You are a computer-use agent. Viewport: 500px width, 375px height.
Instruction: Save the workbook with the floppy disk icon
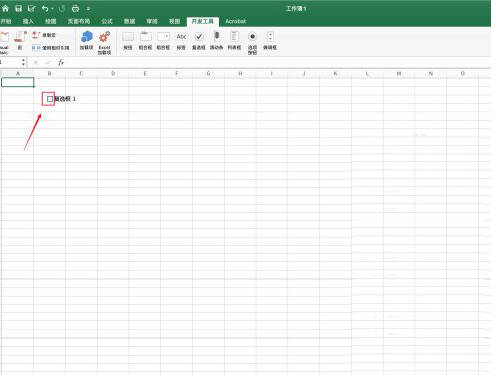(x=18, y=9)
